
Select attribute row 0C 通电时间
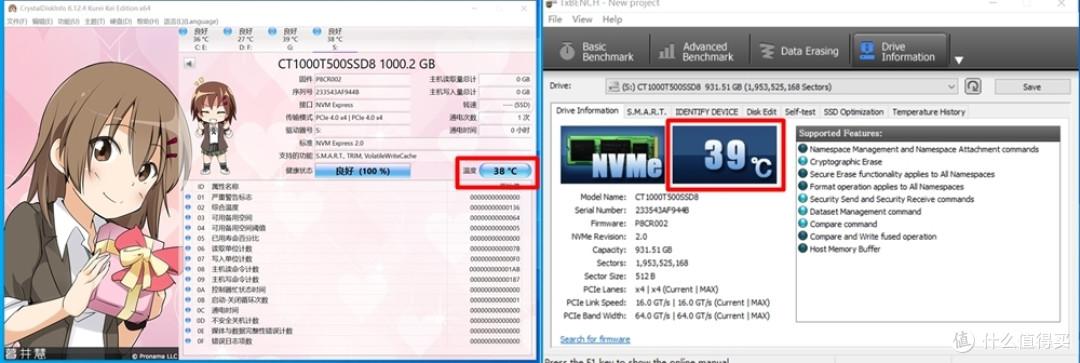[356, 310]
